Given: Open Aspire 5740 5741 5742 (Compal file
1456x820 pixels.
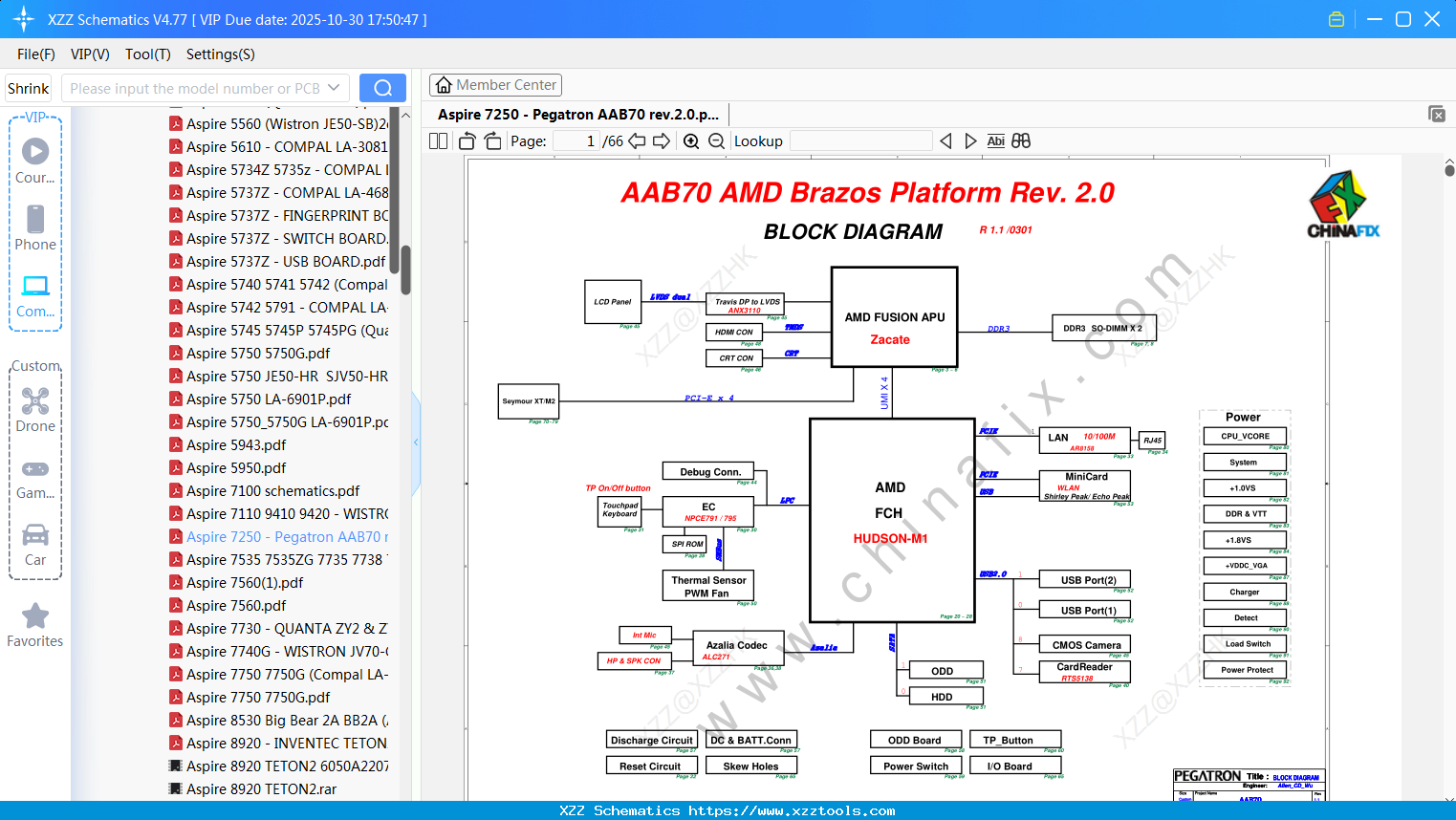Looking at the screenshot, I should click(287, 285).
